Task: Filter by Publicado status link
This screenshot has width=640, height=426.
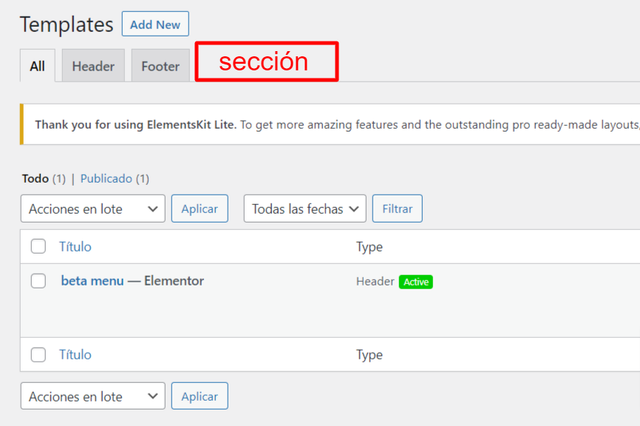Action: point(106,179)
